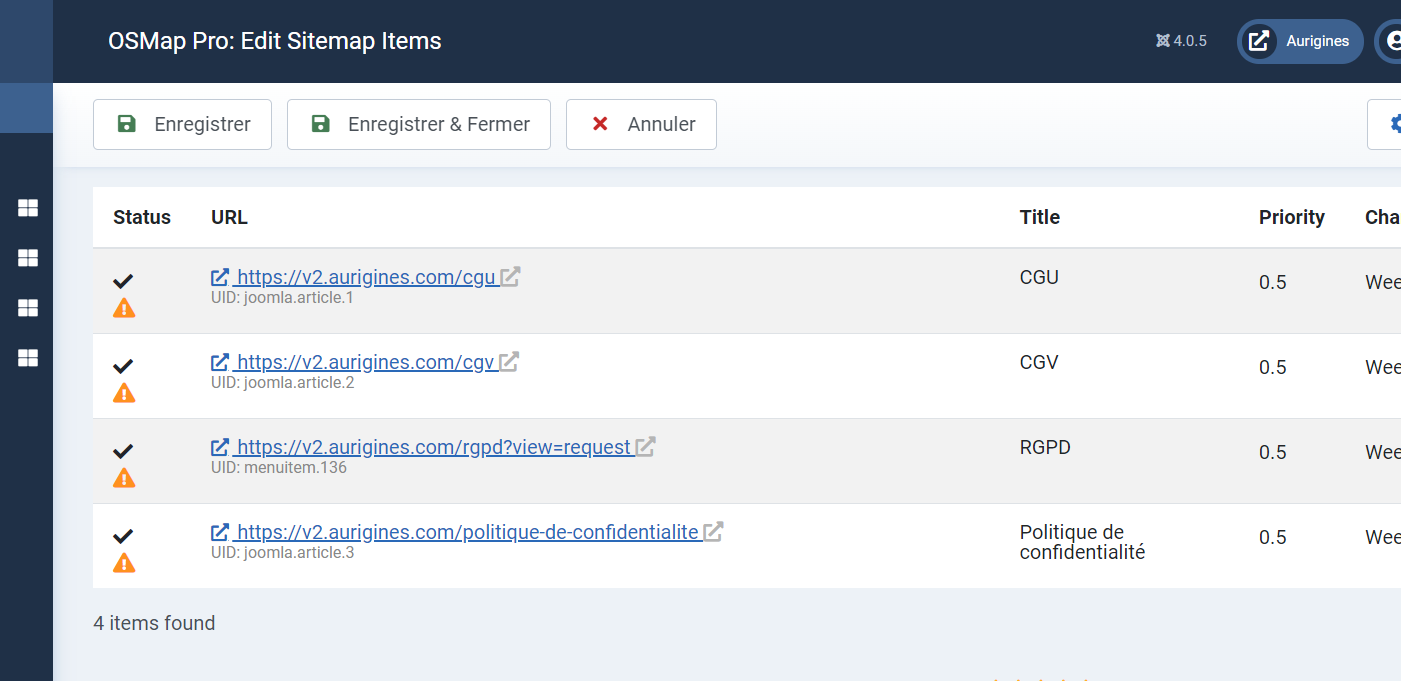Viewport: 1401px width, 681px height.
Task: Click the orange warning icon in the CGU row
Action: click(x=124, y=308)
